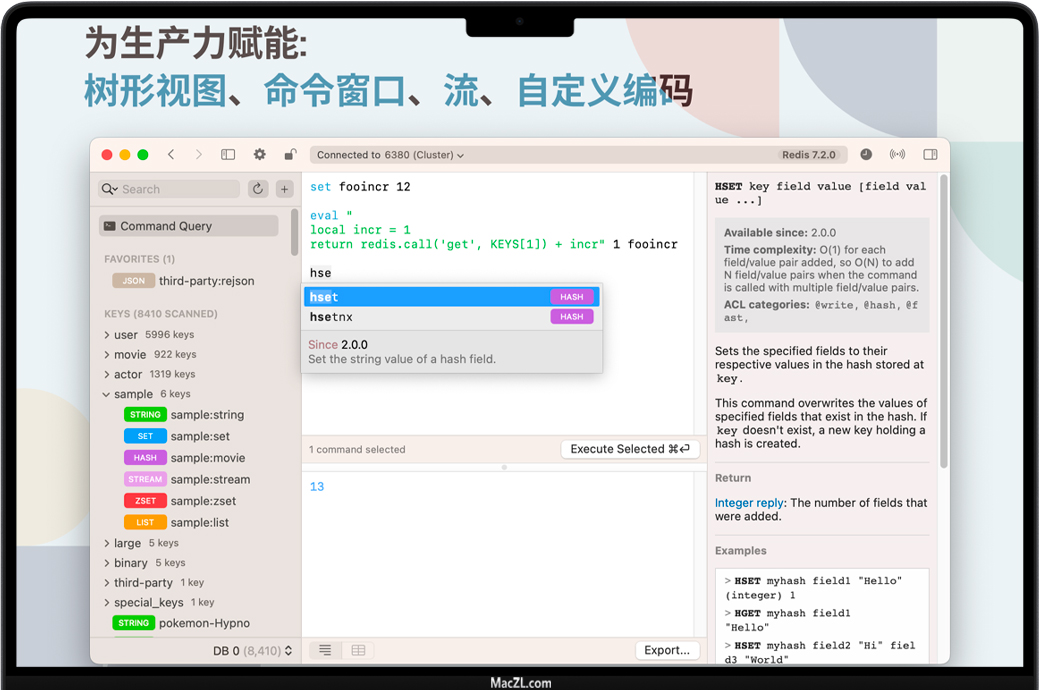Switch to table result view
The height and width of the screenshot is (690, 1040).
coord(358,650)
